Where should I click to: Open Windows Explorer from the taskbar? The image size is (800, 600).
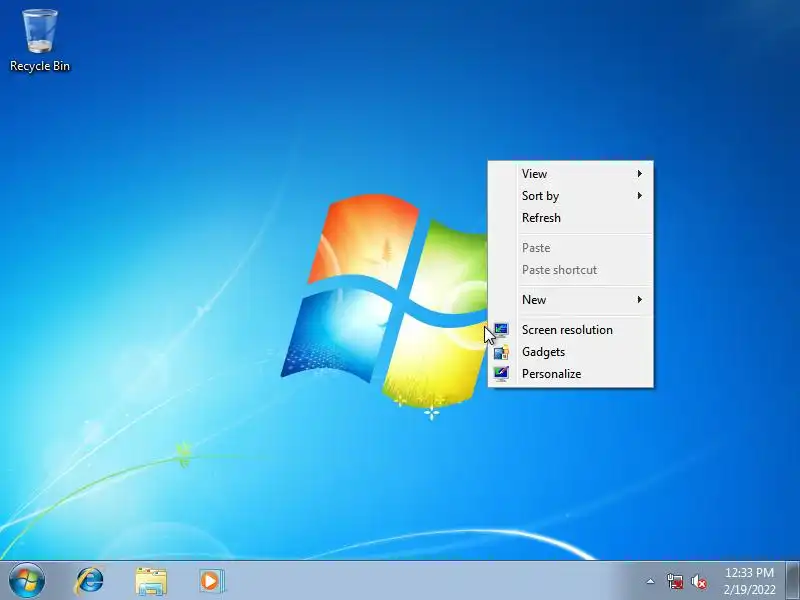point(151,581)
